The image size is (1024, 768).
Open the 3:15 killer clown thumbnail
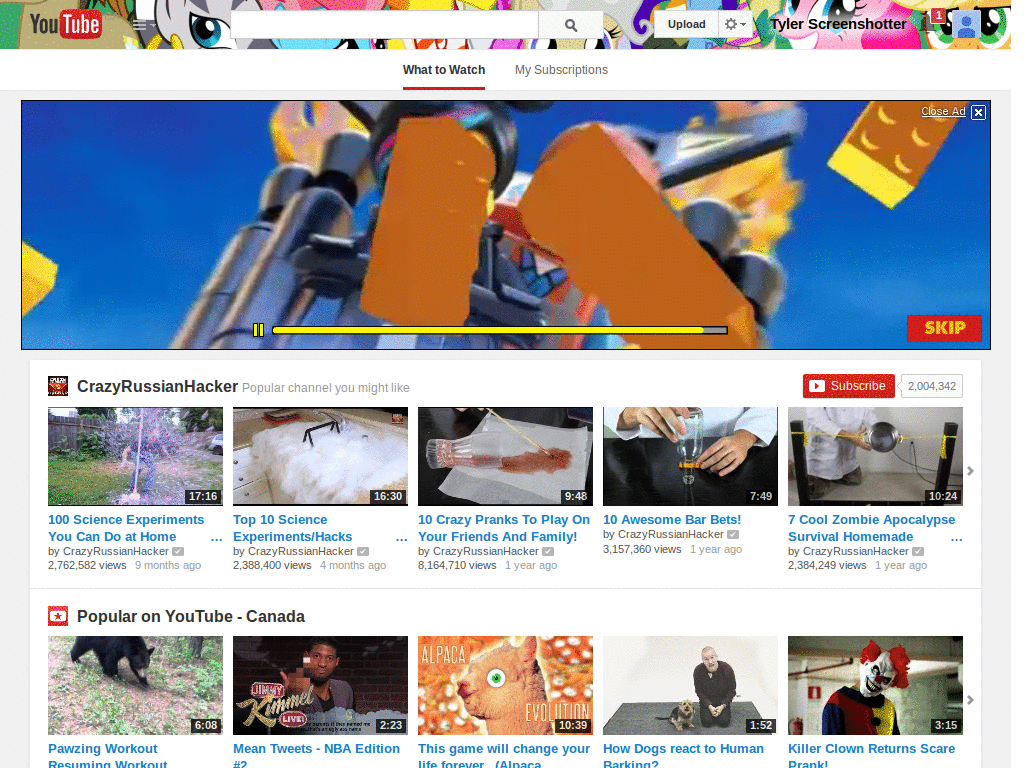click(x=875, y=686)
